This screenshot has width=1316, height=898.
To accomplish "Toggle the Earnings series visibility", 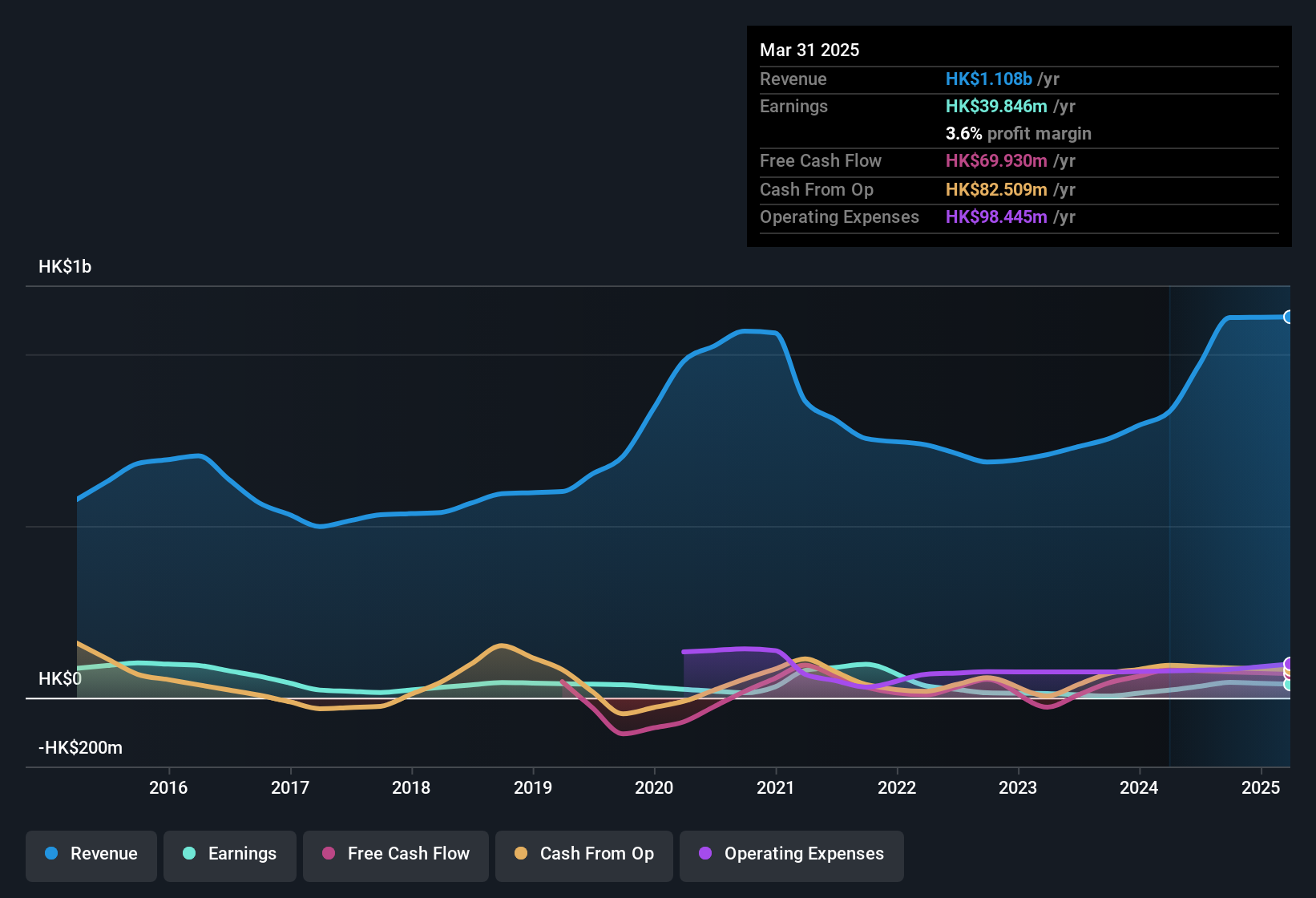I will (230, 855).
